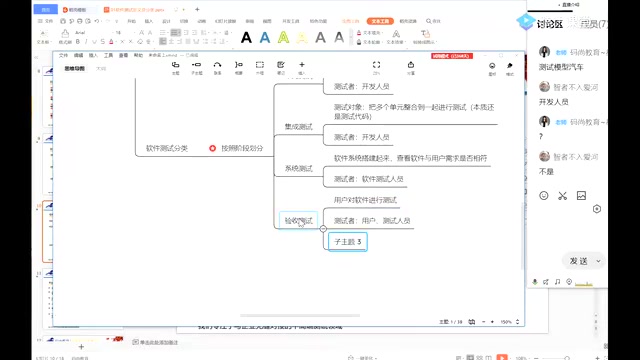Click the red trial mode badge

pyautogui.click(x=452, y=56)
